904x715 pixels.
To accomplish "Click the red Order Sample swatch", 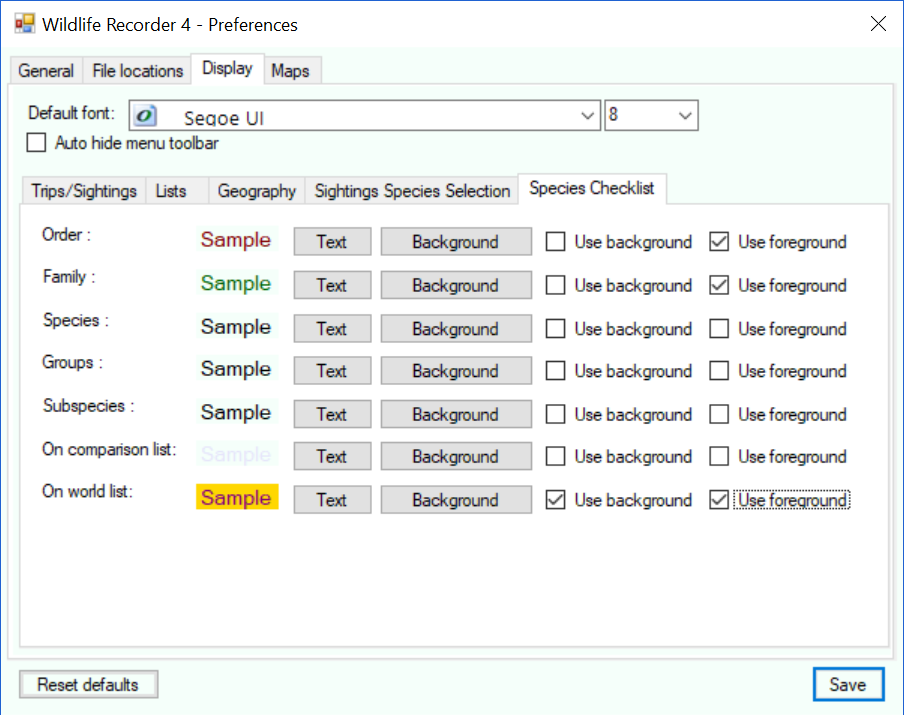I will 236,240.
